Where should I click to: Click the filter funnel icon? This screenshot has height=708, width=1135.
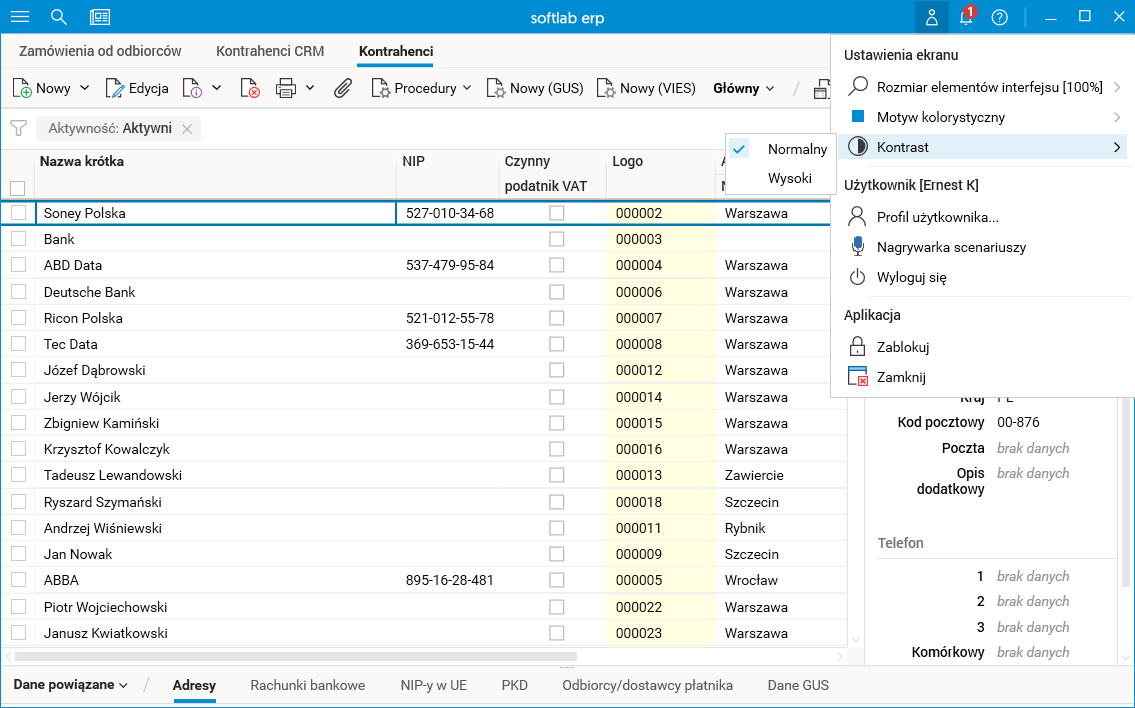[x=17, y=128]
